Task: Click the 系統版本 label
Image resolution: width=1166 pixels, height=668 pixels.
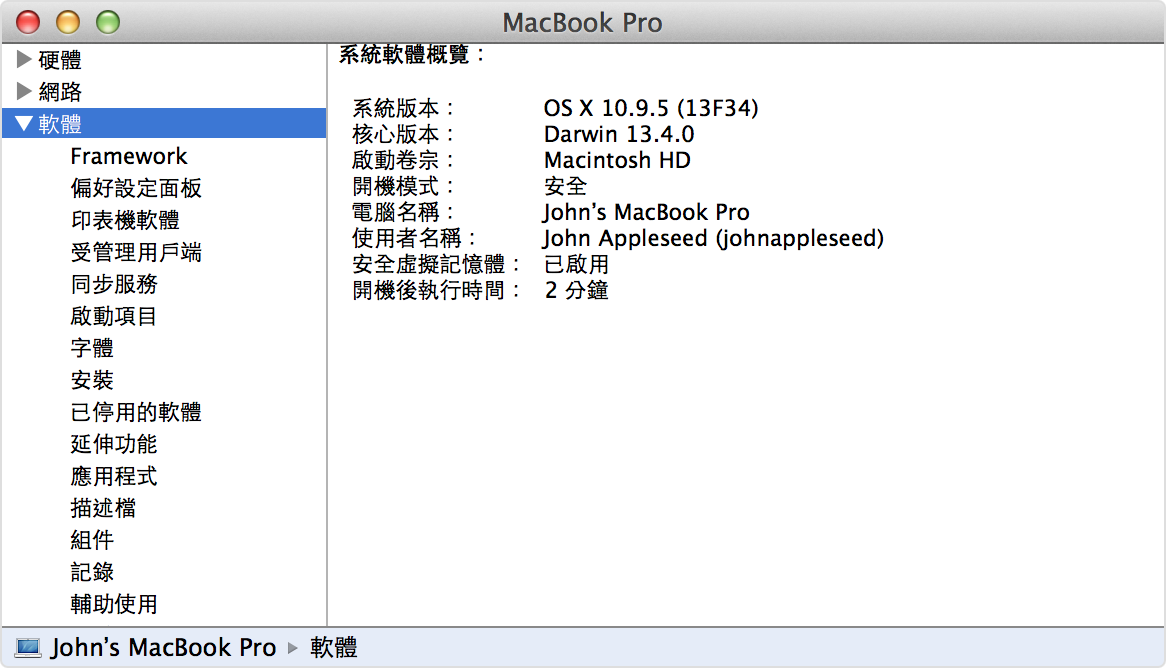Action: point(402,109)
